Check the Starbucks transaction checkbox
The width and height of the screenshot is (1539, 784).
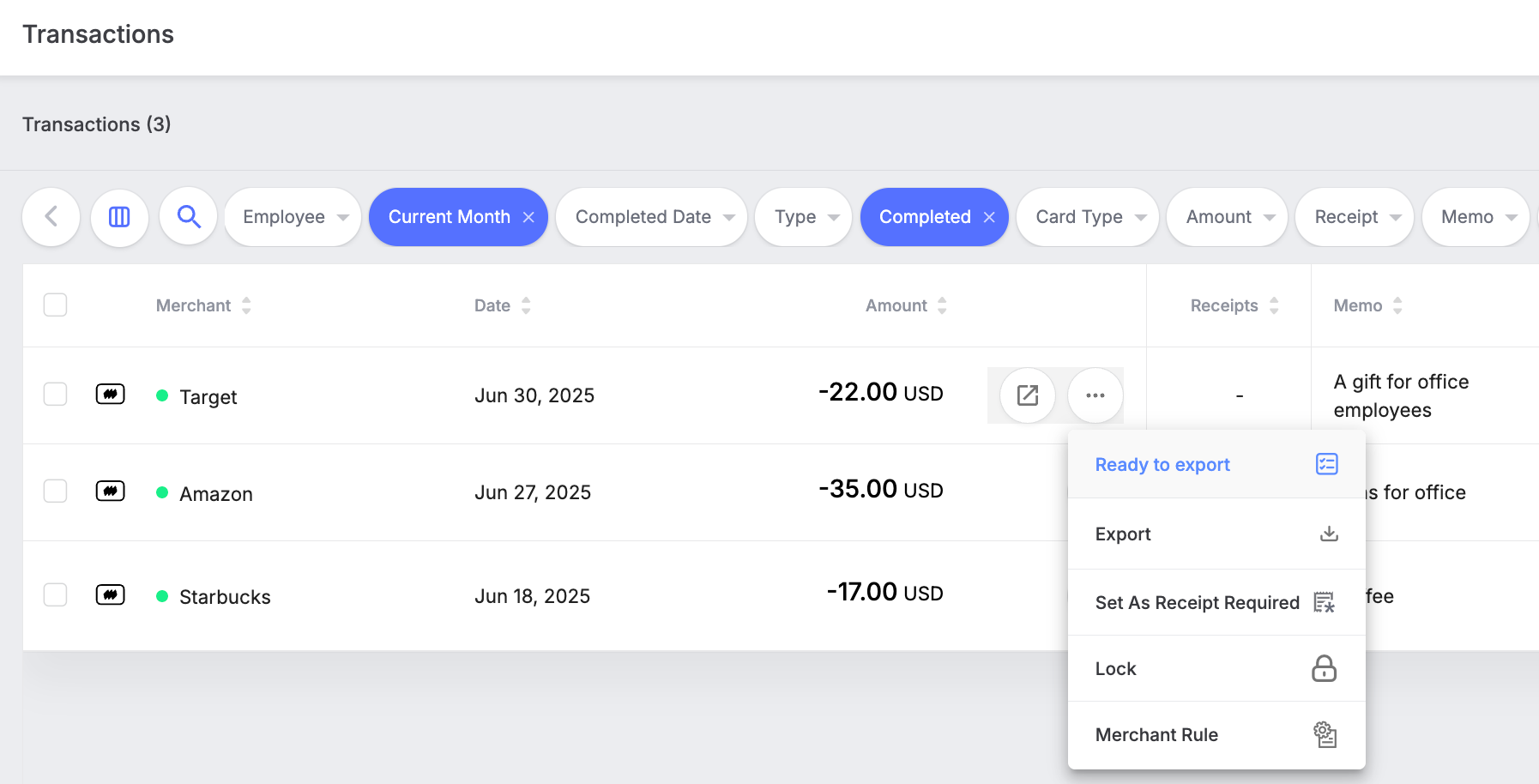55,594
